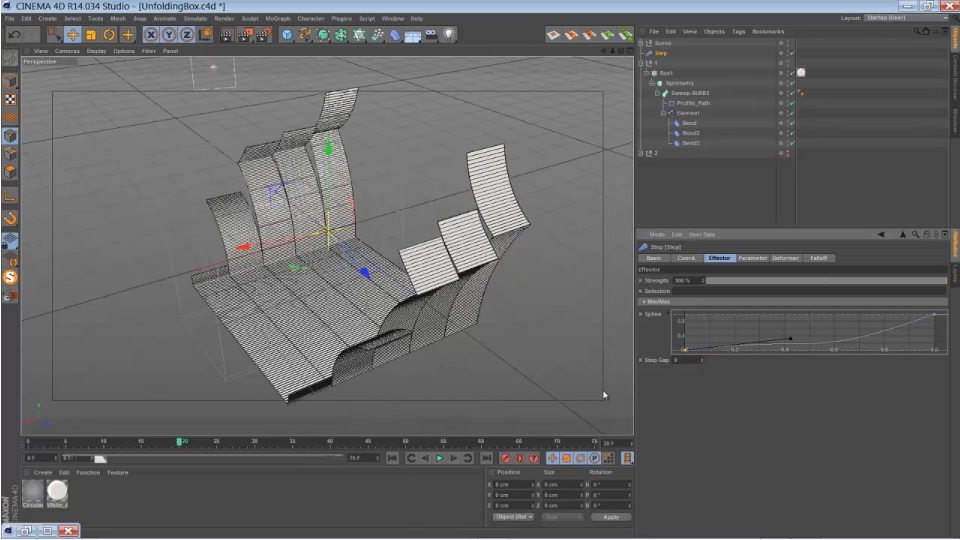This screenshot has width=960, height=540.
Task: Toggle the X-axis lock button
Action: pos(151,35)
